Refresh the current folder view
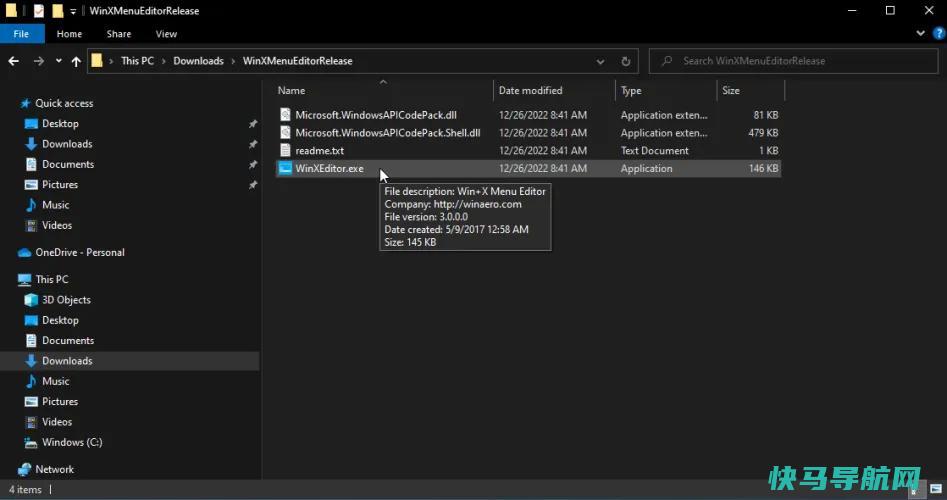 click(x=626, y=62)
